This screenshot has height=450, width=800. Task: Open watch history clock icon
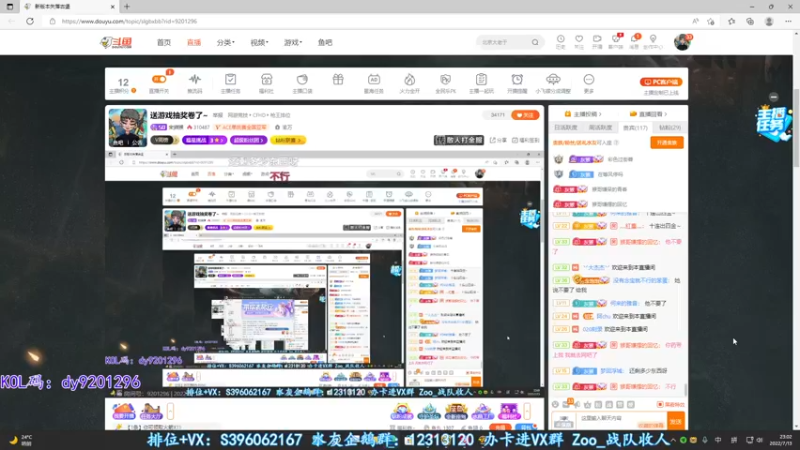click(560, 41)
